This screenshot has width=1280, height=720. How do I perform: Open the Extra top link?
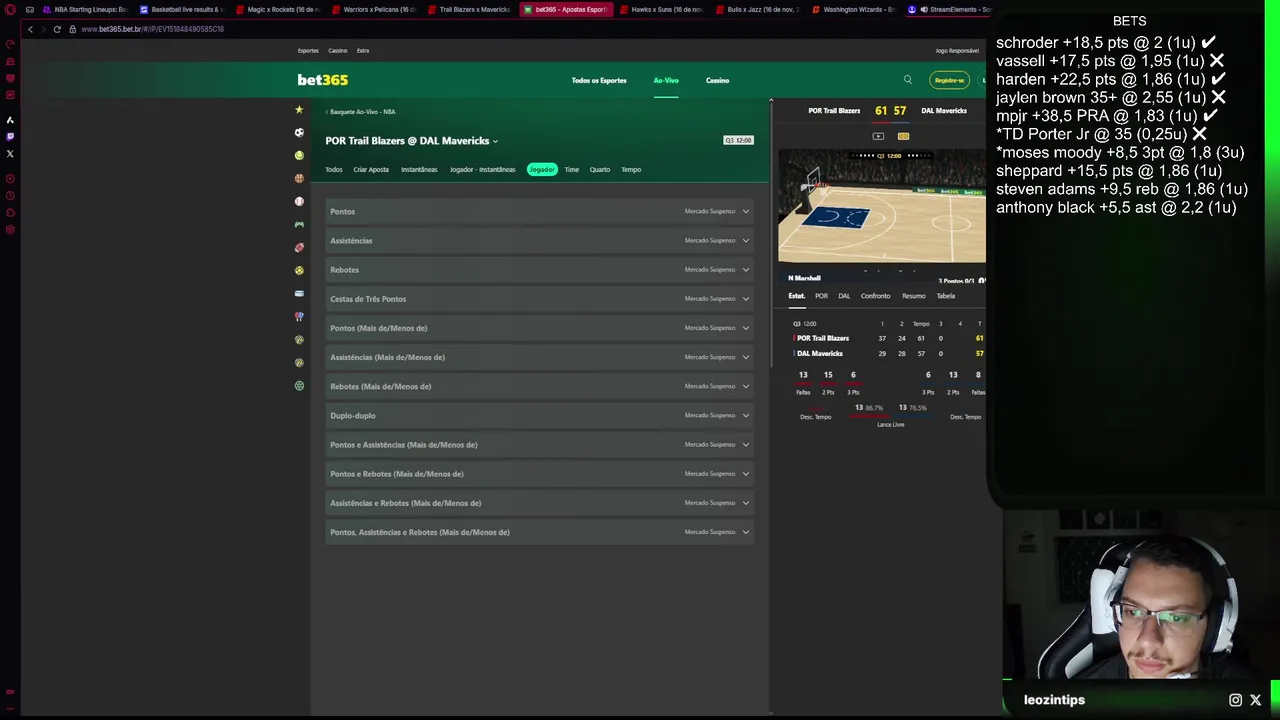(363, 50)
